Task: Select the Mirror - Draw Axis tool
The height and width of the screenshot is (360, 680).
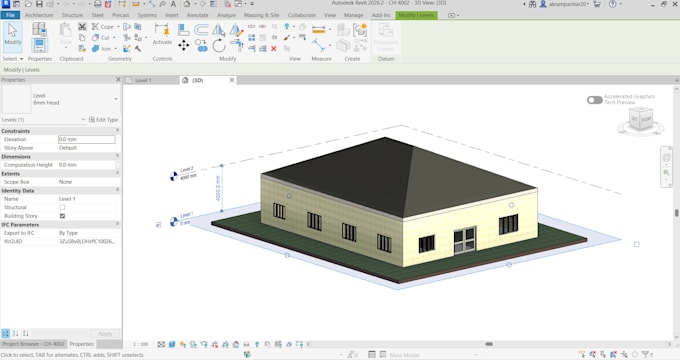Action: (x=236, y=29)
